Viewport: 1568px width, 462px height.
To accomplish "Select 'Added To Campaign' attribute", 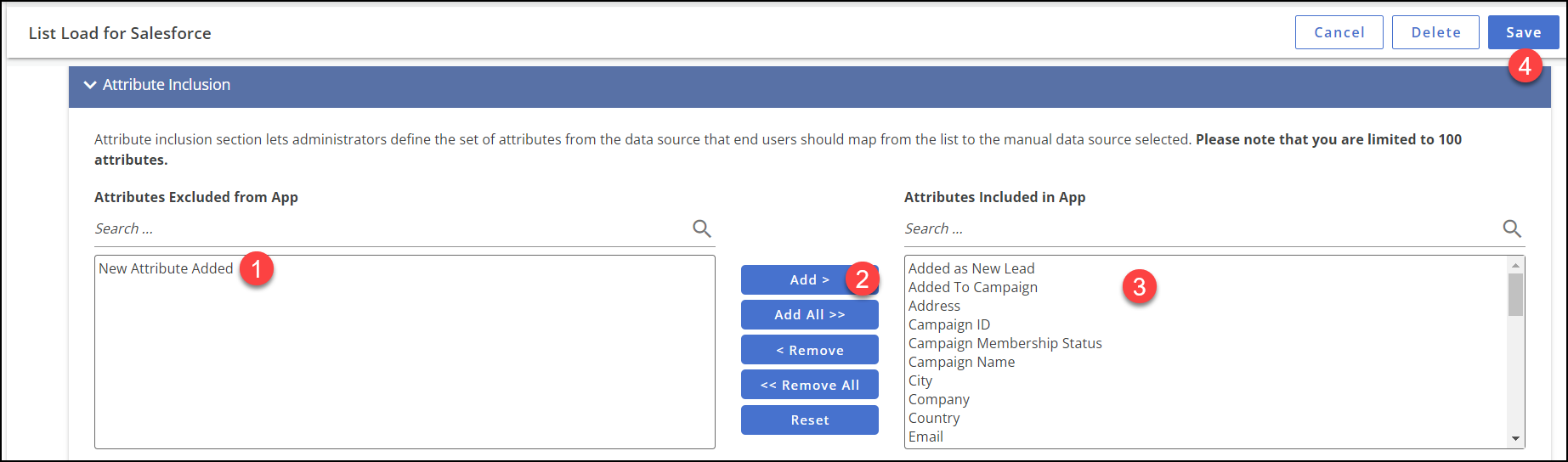I will click(x=973, y=287).
